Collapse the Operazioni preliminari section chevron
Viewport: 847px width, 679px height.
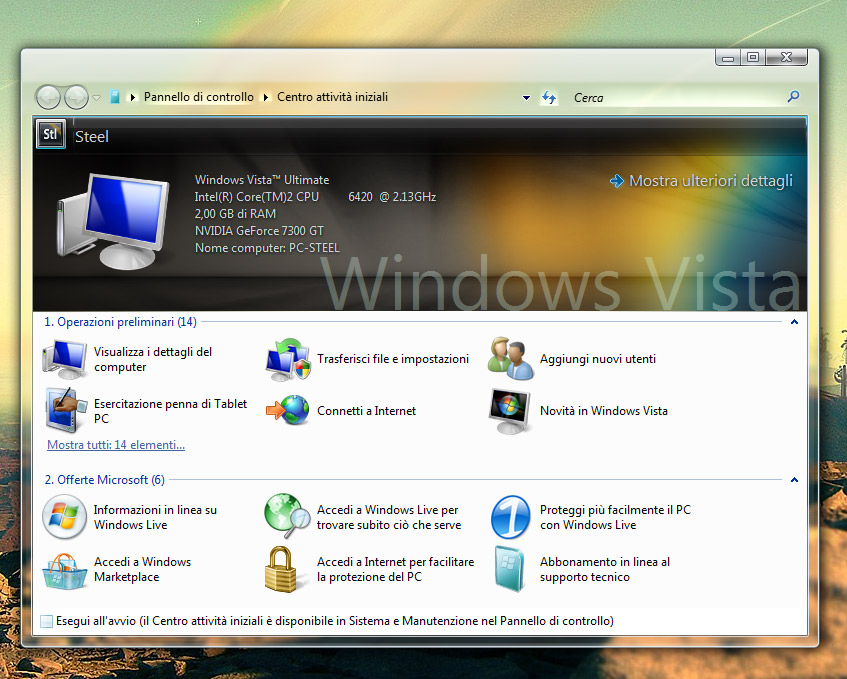tap(794, 322)
